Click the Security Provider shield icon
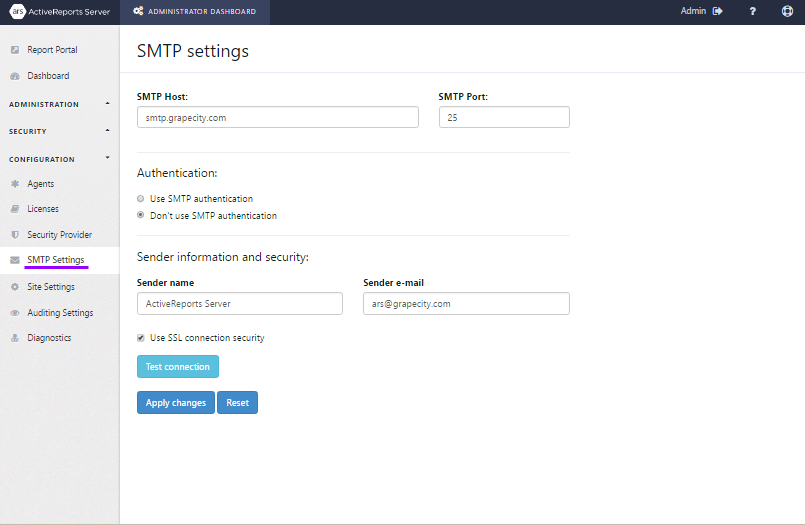 15,235
